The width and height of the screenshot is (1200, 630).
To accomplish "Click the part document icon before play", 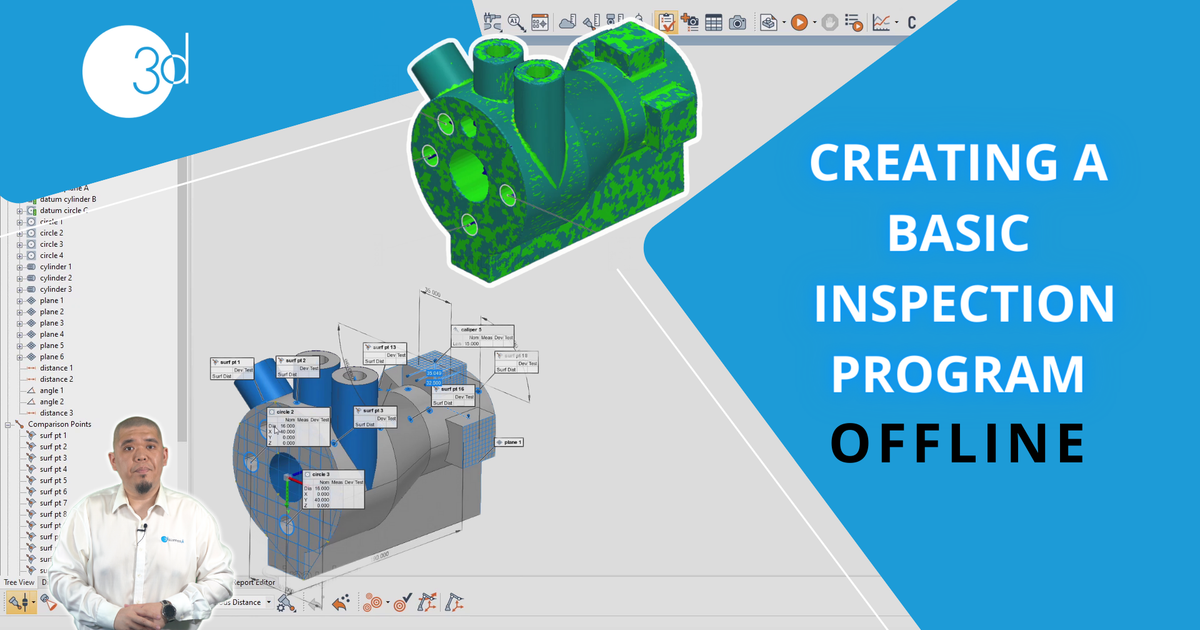I will click(x=767, y=21).
